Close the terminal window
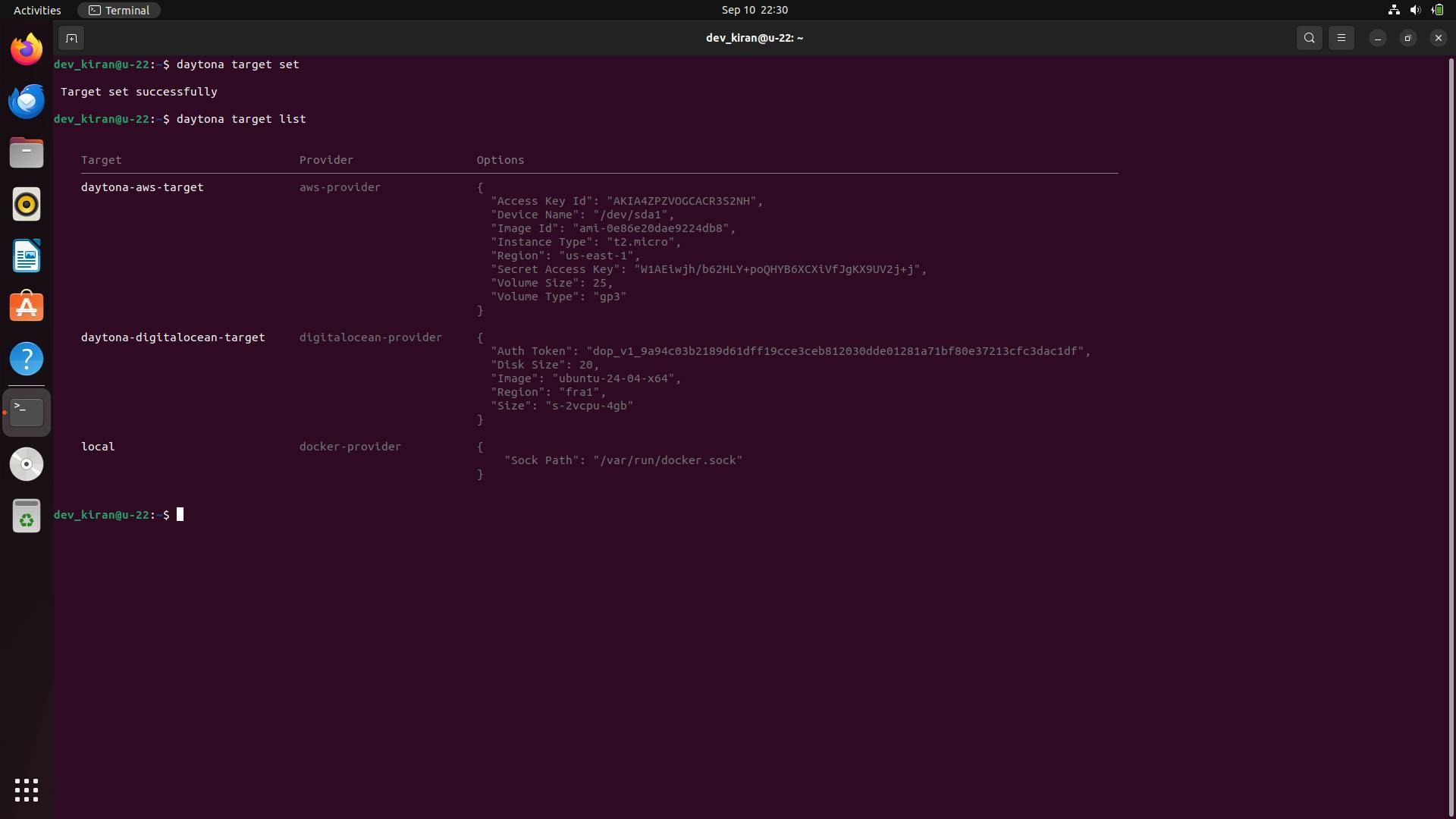Screen dimensions: 1456x819 (1439, 38)
